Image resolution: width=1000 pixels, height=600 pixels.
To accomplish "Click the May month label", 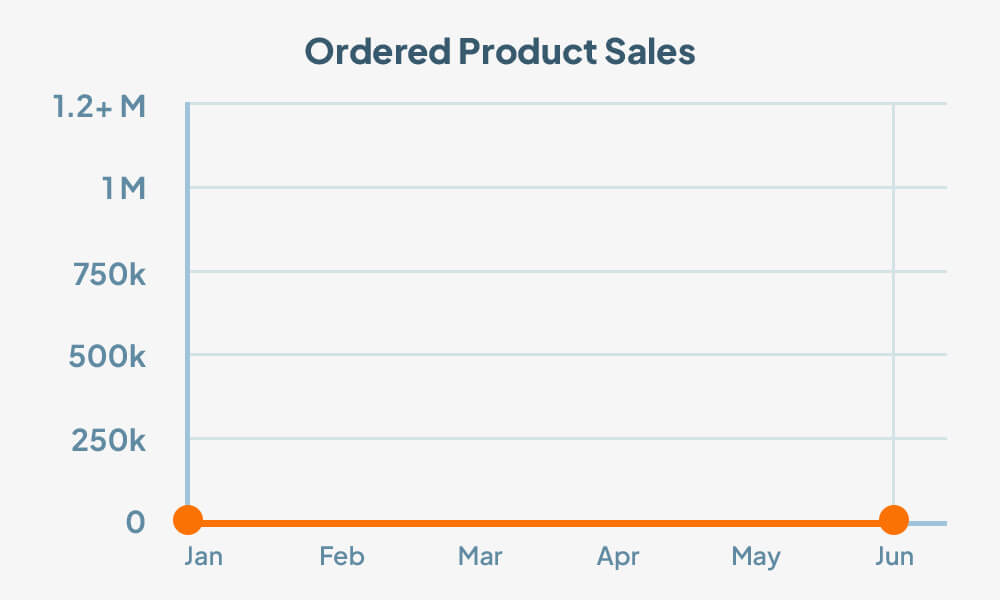I will point(756,557).
